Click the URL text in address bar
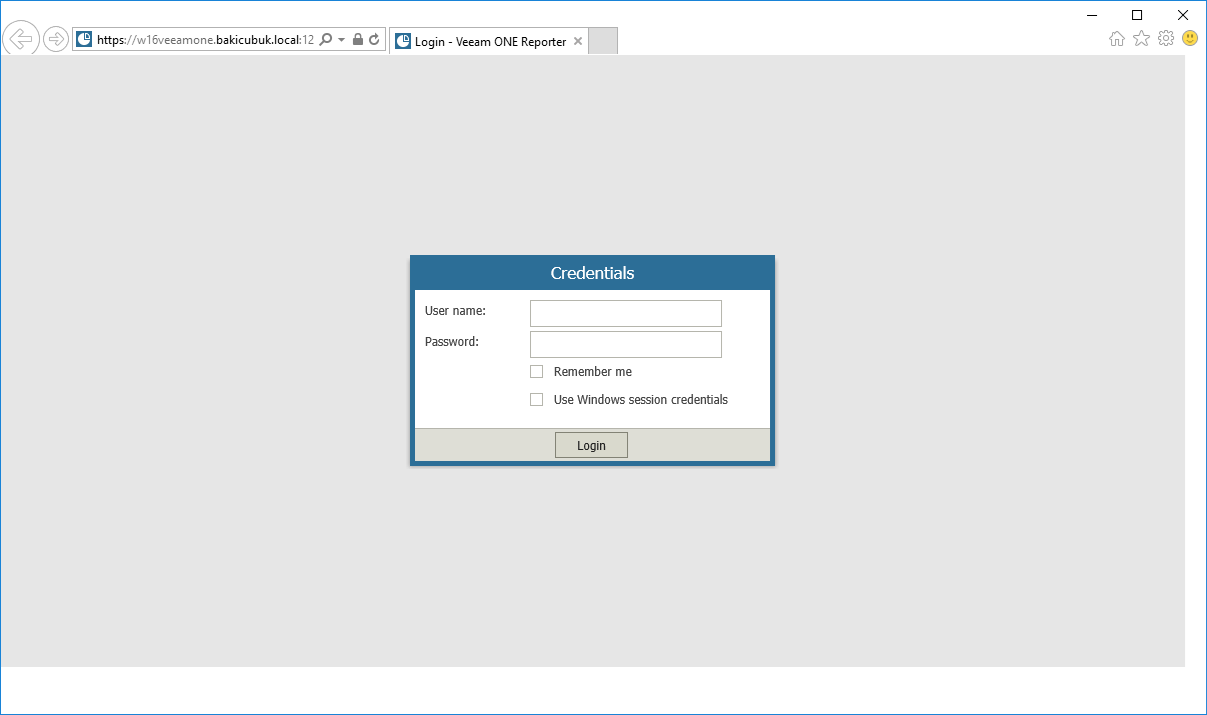This screenshot has width=1207, height=715. [206, 40]
